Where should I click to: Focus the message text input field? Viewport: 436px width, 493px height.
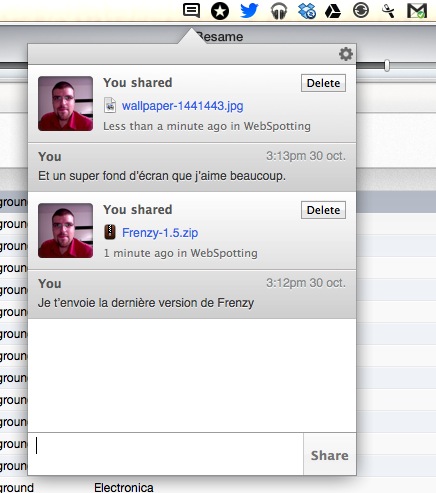point(166,454)
